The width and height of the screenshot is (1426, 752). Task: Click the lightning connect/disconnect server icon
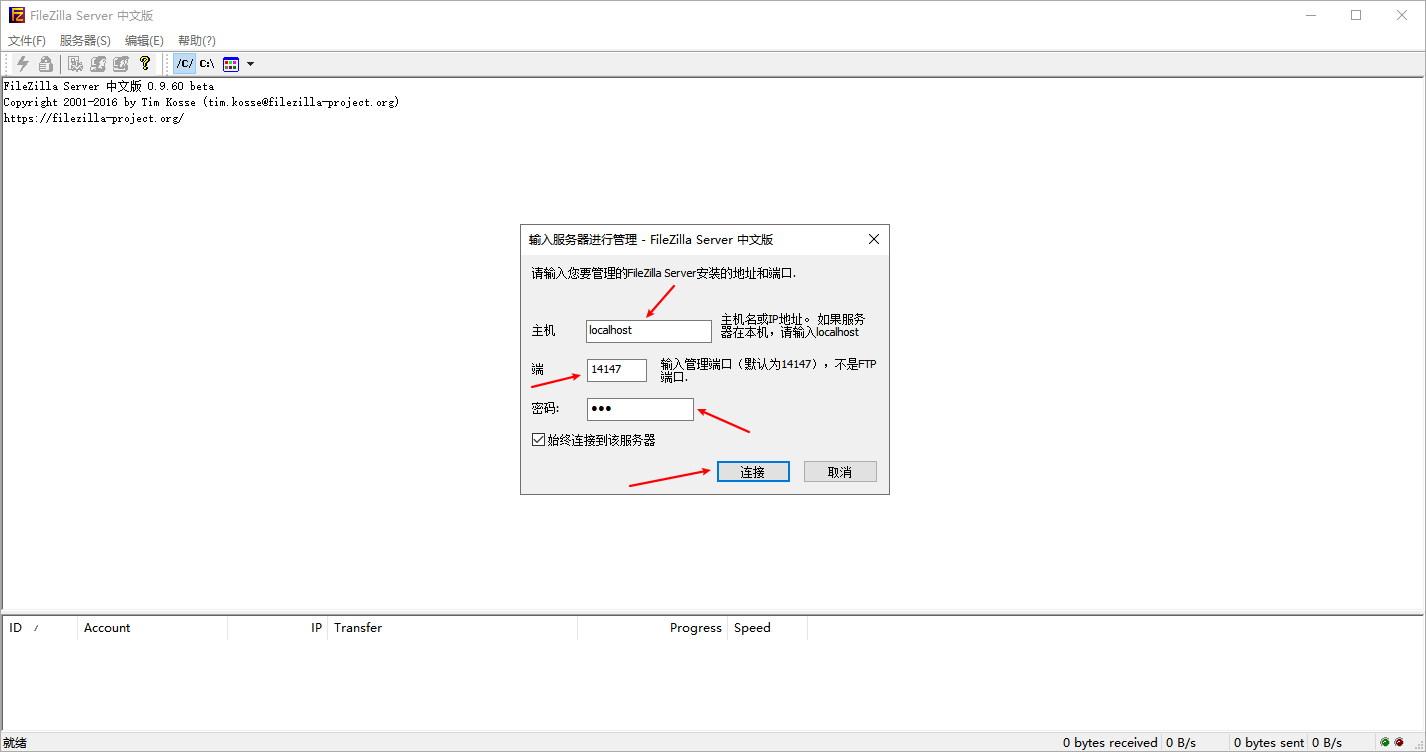pos(22,63)
